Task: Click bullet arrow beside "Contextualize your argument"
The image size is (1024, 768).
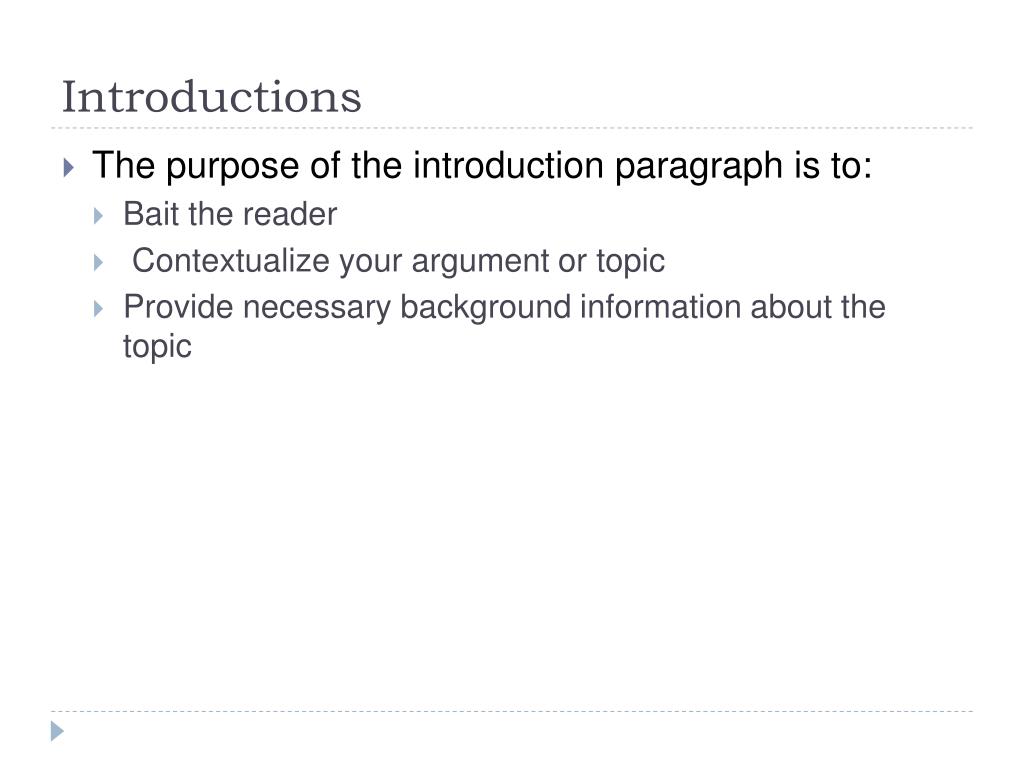Action: tap(99, 263)
